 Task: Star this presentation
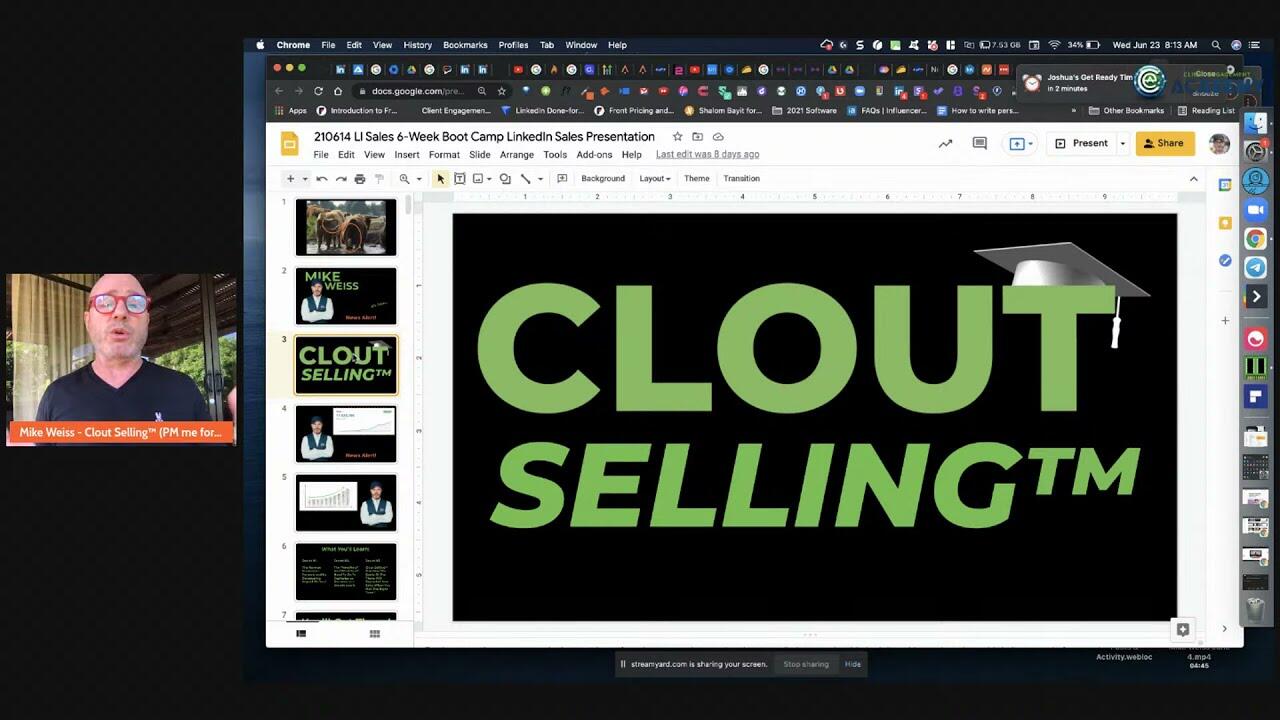(677, 137)
